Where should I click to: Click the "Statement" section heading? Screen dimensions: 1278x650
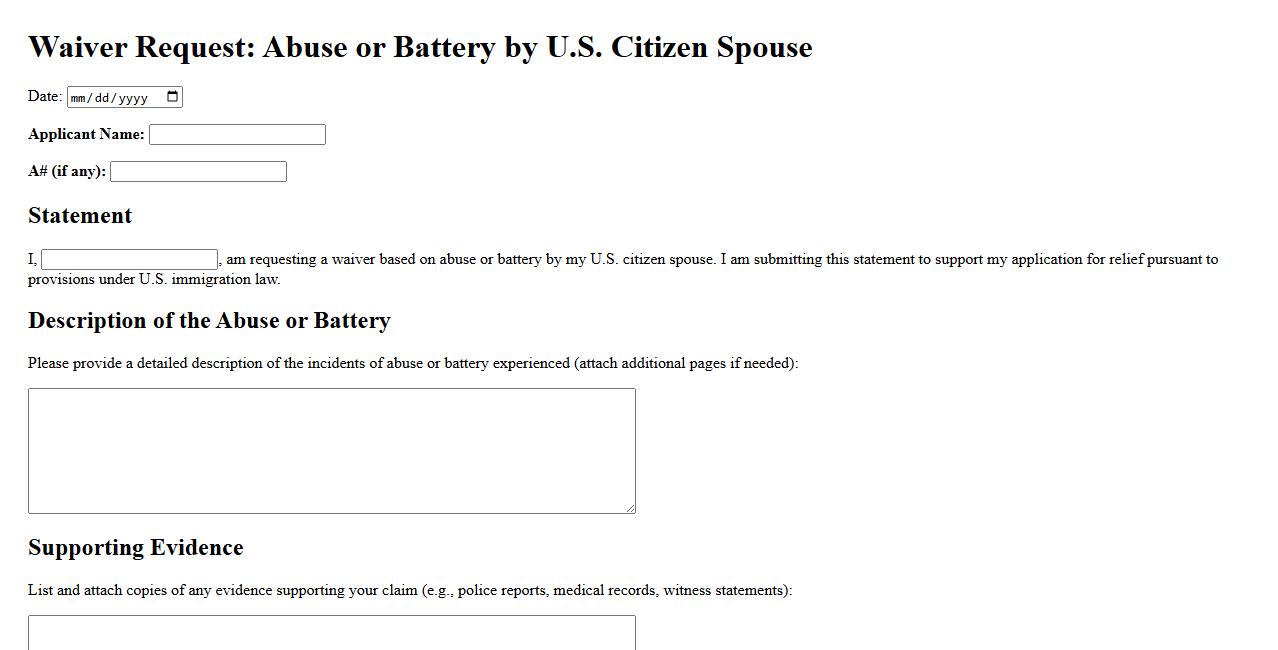pyautogui.click(x=80, y=216)
